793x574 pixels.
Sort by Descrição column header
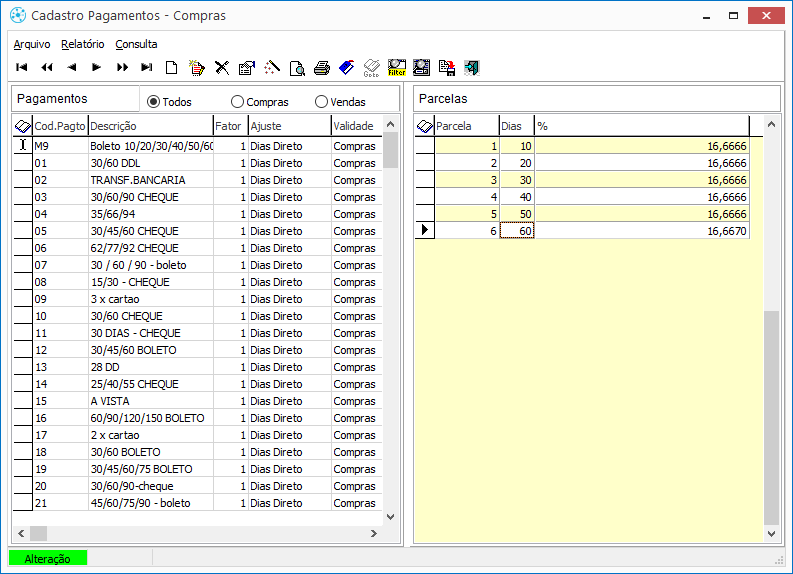[150, 126]
